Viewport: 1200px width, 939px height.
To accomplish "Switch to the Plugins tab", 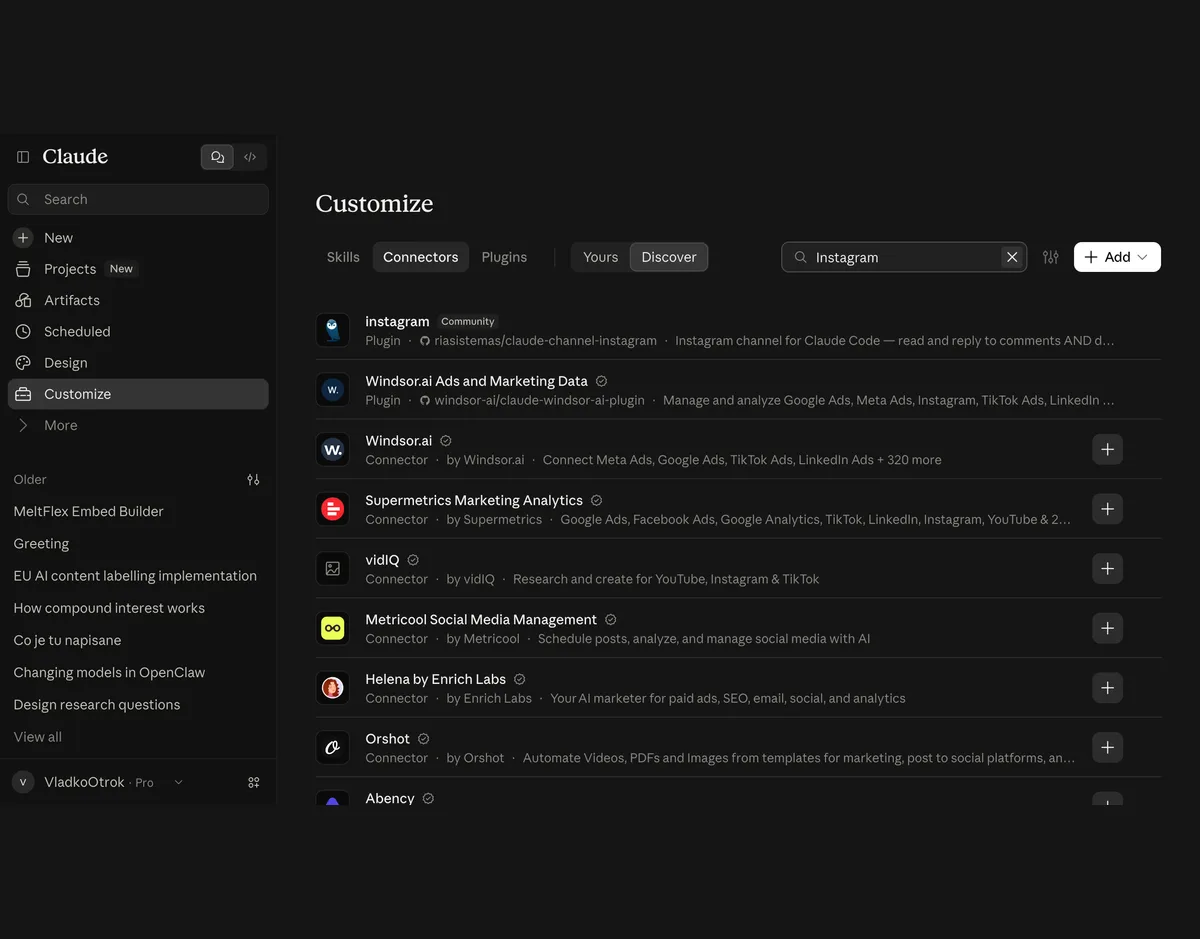I will click(504, 257).
